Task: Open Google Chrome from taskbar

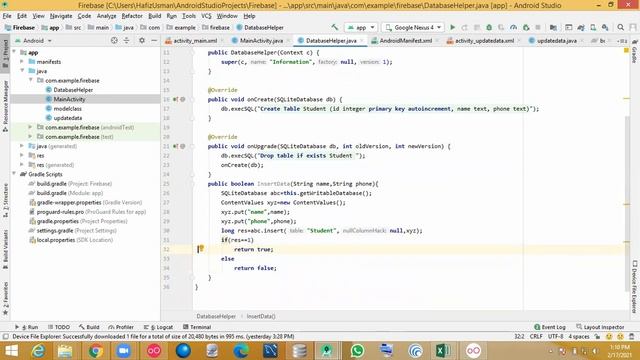Action: (x=96, y=351)
